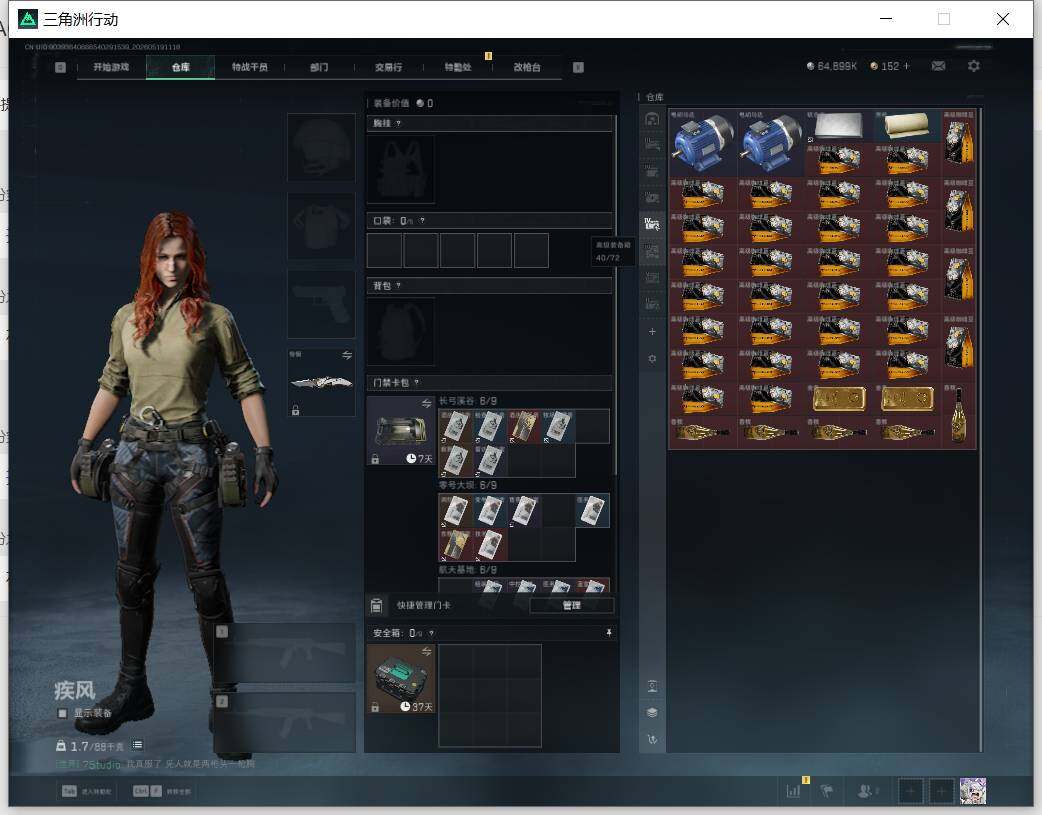Go to the 交易行 tab

388,67
